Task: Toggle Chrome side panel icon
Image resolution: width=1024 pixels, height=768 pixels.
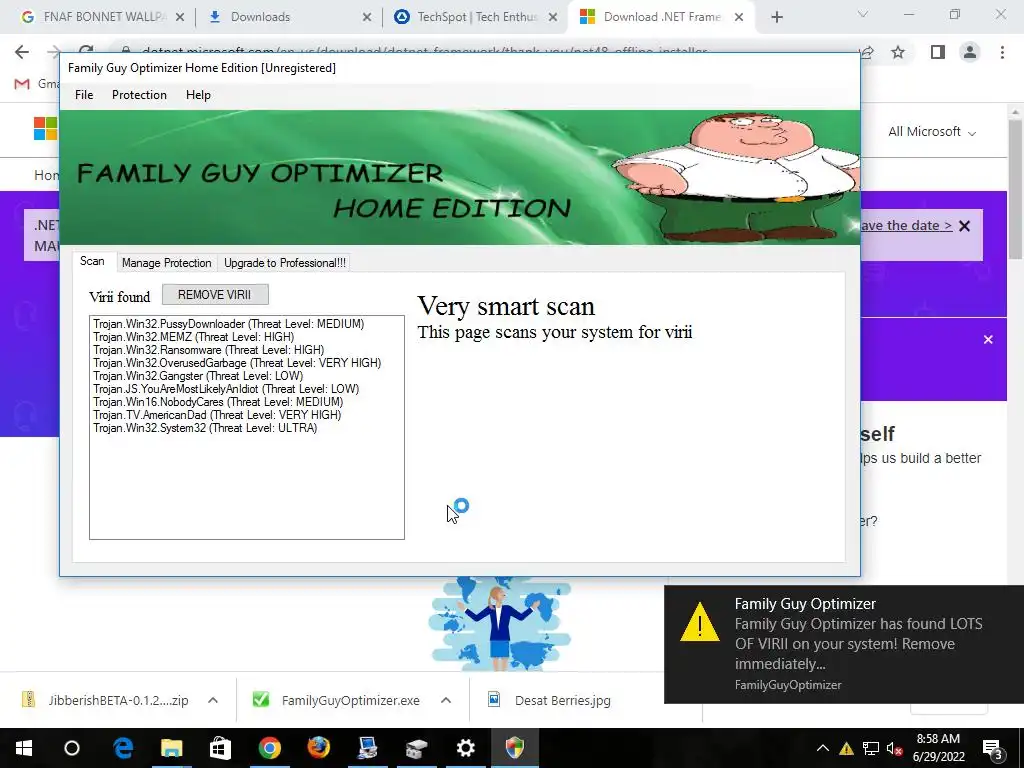Action: click(x=938, y=52)
